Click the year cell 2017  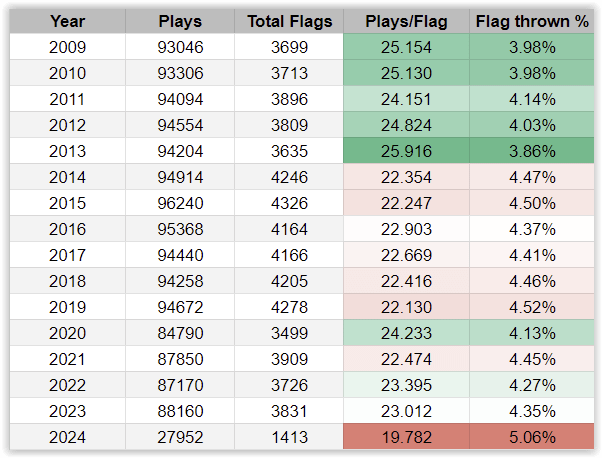68,255
